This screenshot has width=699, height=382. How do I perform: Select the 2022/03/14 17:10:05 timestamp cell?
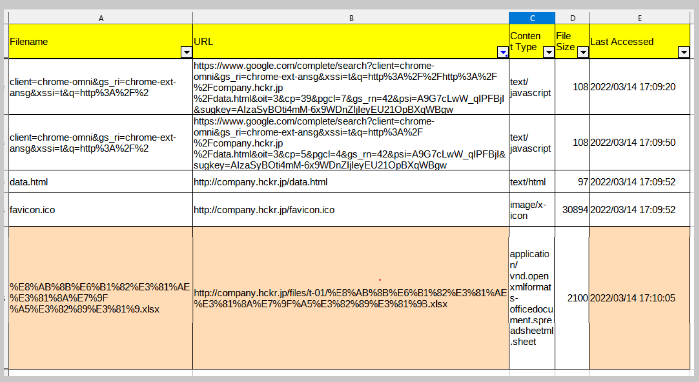pos(639,298)
